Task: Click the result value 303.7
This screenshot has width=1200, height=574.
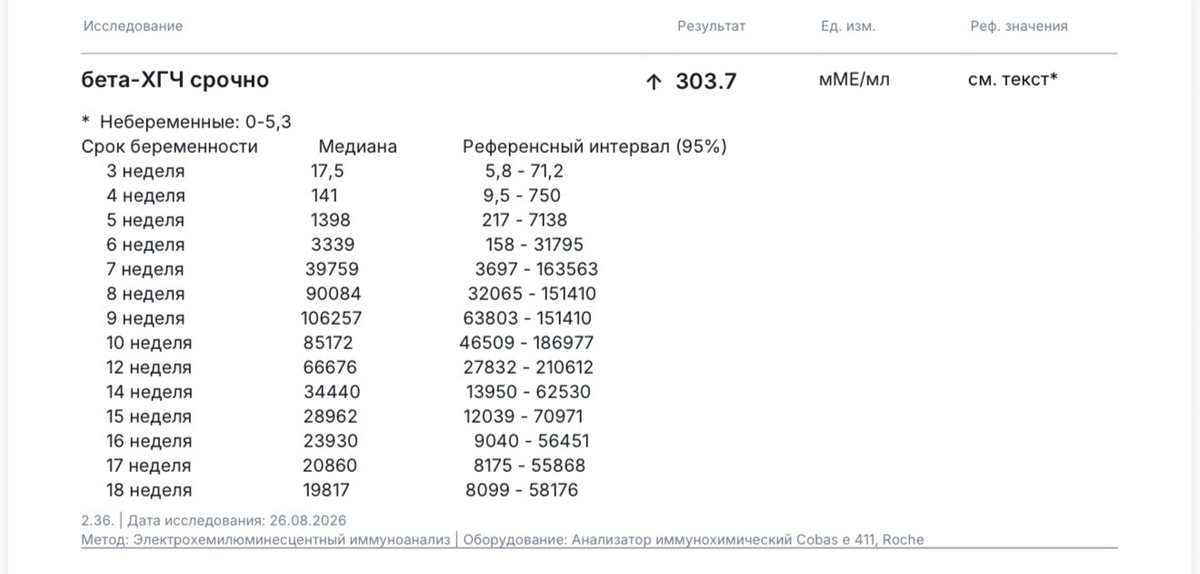Action: 706,82
